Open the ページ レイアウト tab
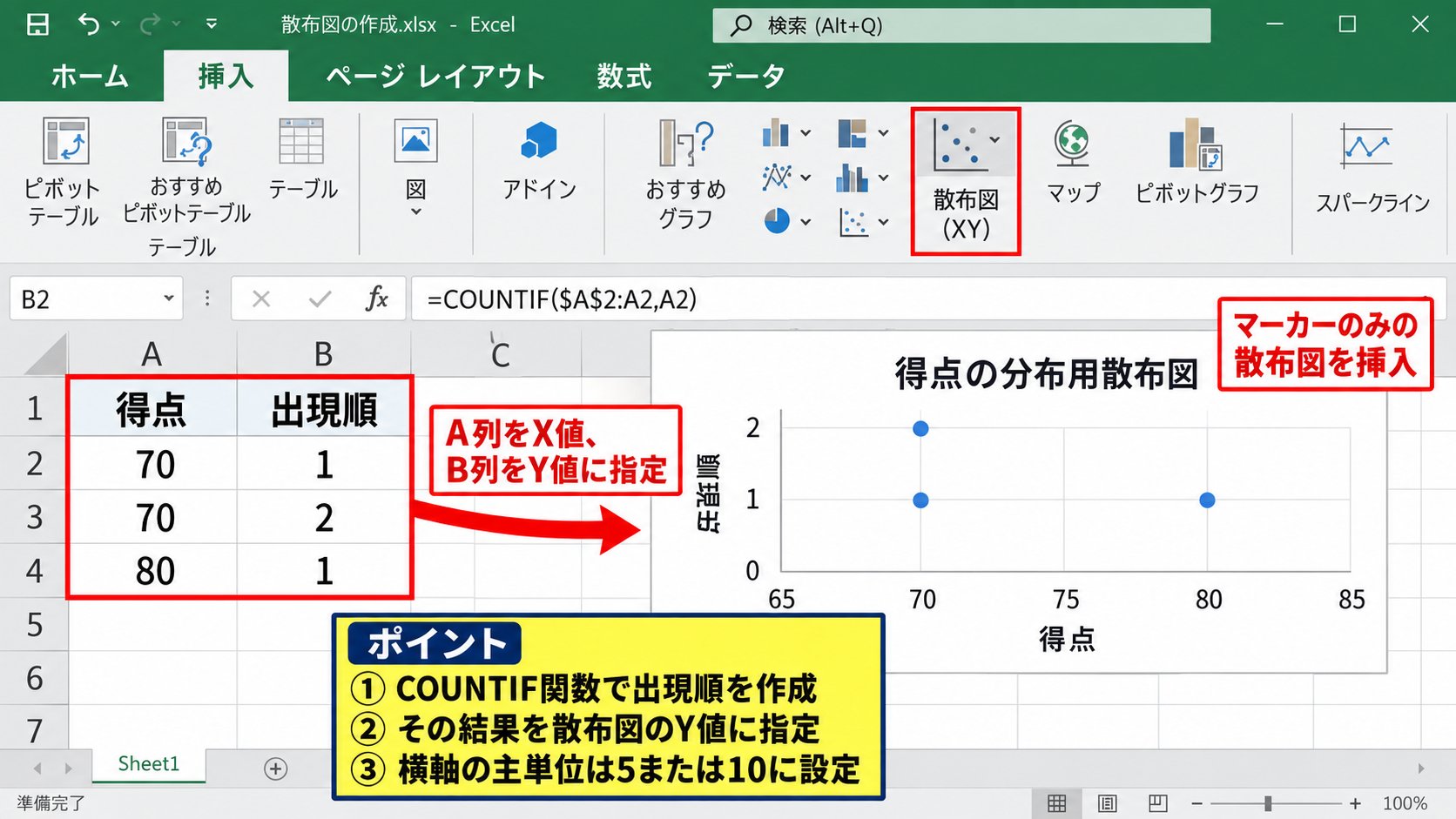The width and height of the screenshot is (1456, 819). pos(436,77)
